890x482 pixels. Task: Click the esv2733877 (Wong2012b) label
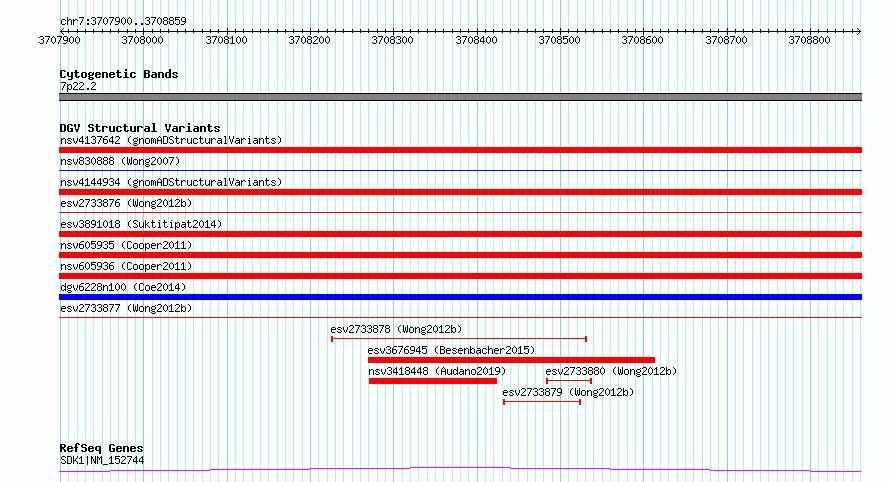126,308
